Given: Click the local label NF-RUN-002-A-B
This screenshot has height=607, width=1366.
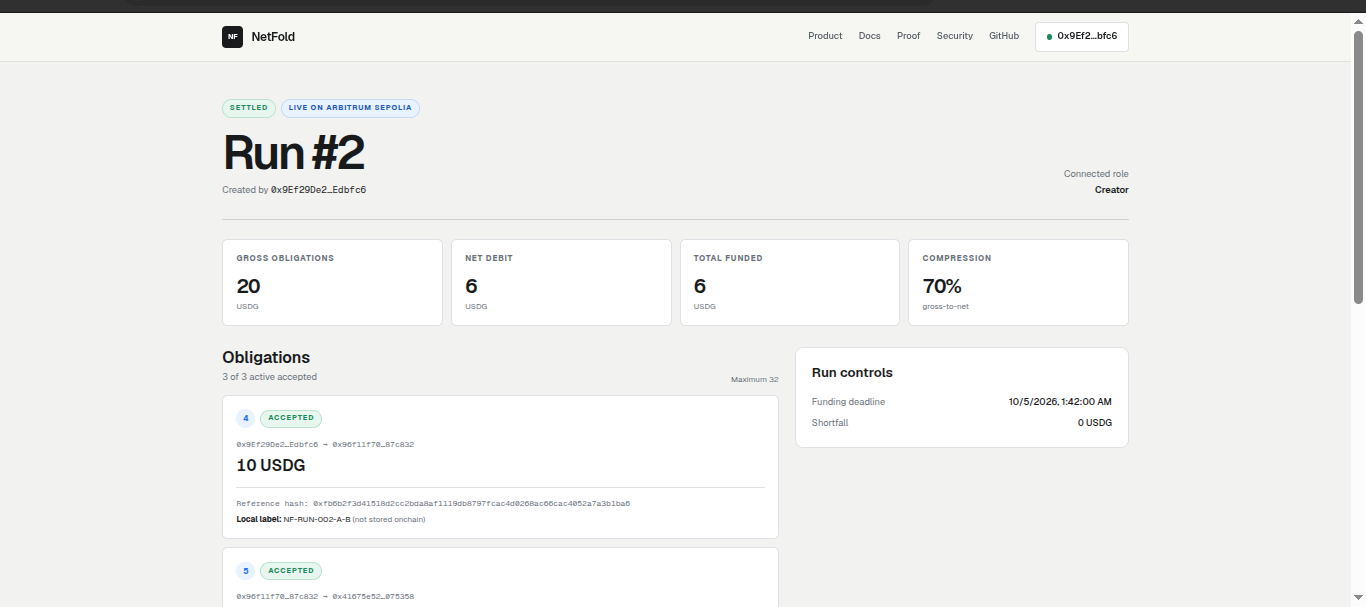Looking at the screenshot, I should coord(316,519).
